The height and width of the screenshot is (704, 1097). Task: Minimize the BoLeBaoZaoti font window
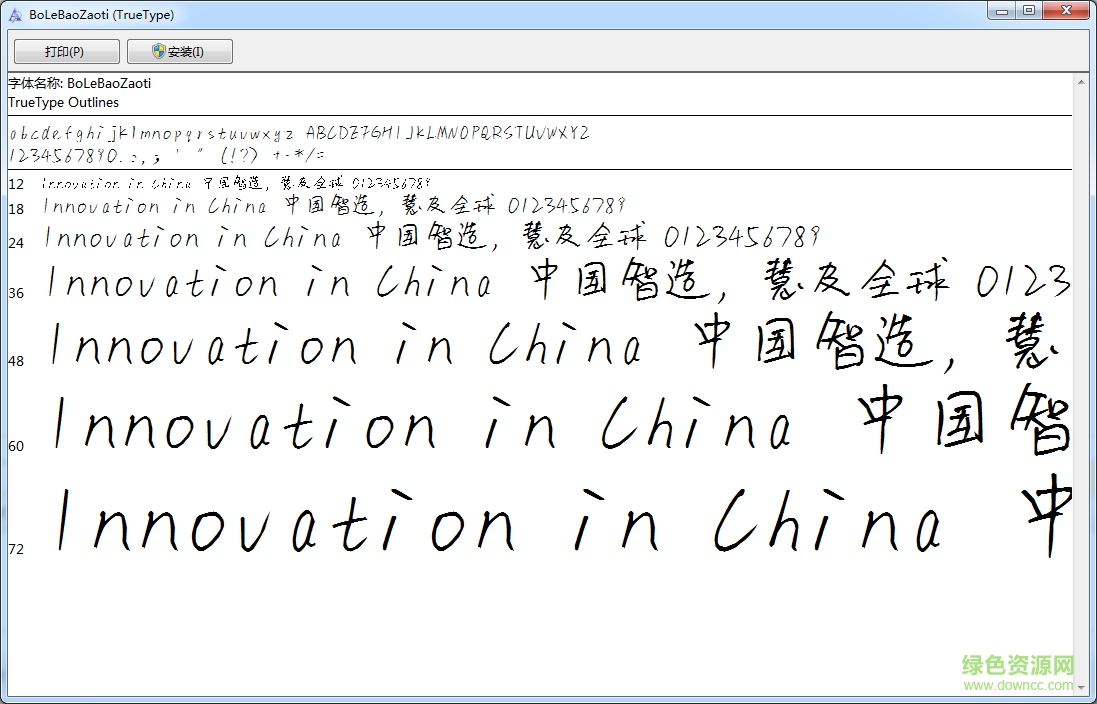[1003, 10]
